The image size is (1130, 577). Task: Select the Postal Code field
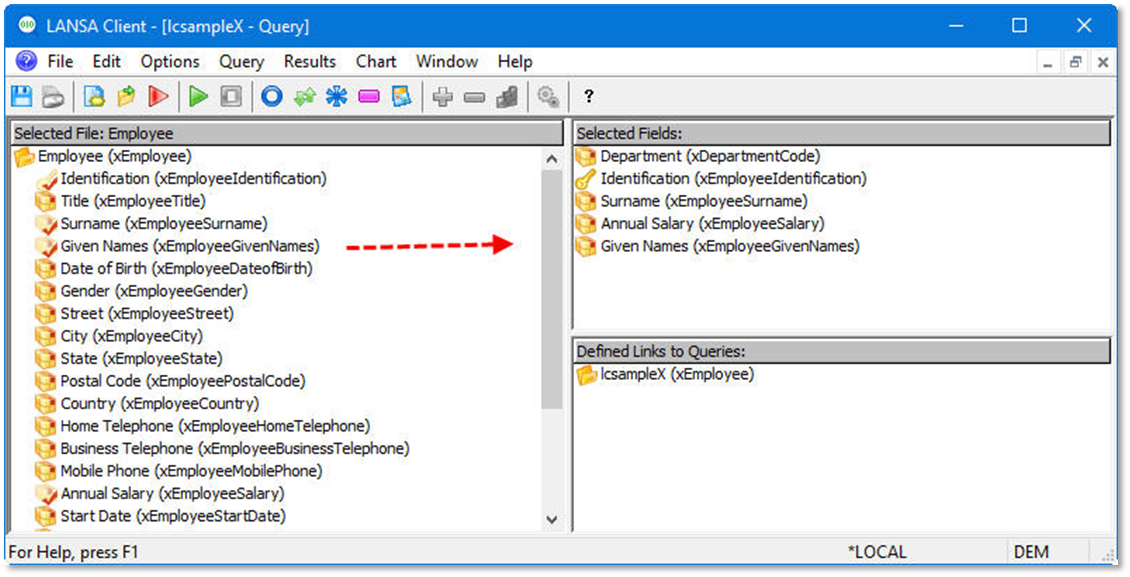[x=170, y=380]
